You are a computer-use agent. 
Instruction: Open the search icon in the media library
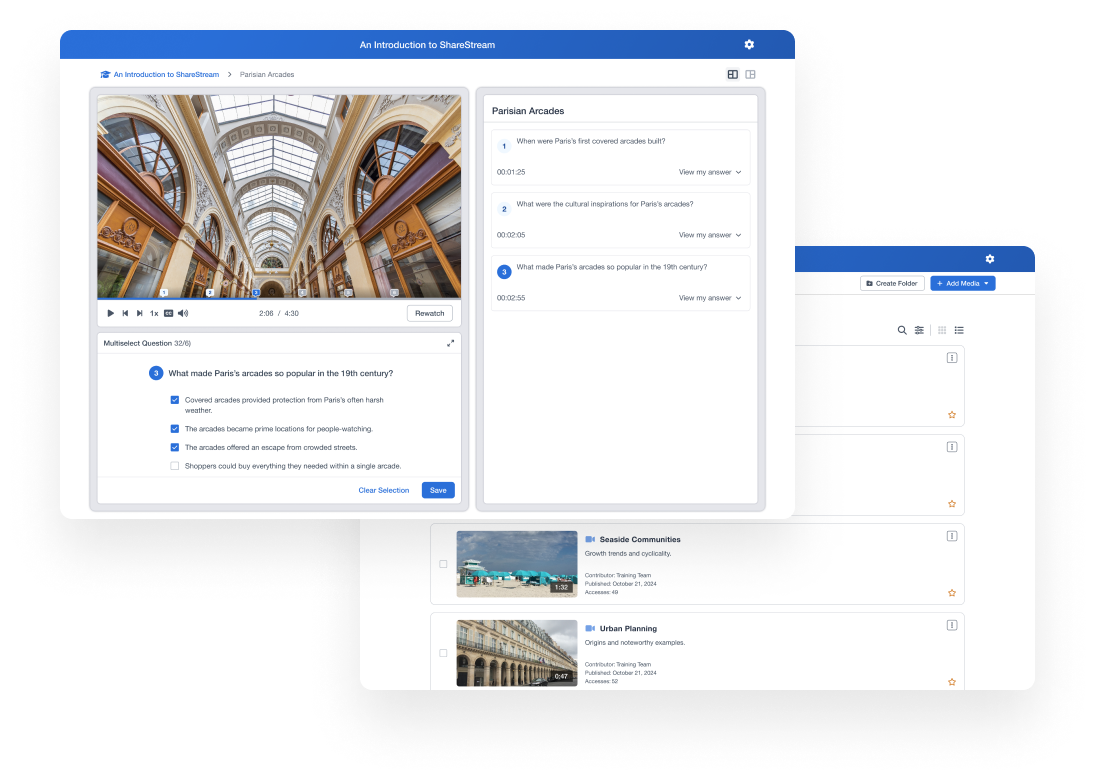902,330
